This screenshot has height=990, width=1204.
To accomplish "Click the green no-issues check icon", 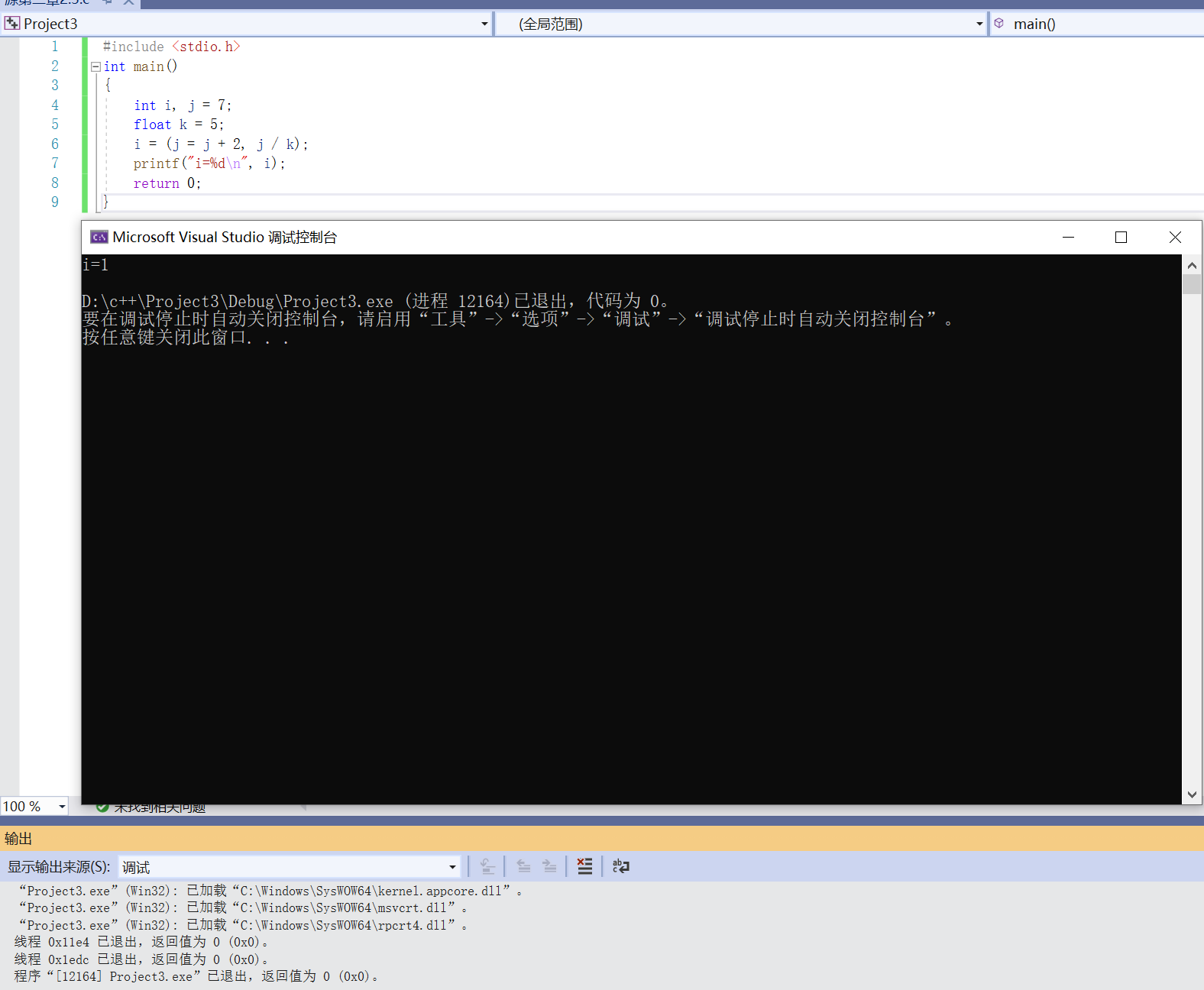I will [102, 807].
